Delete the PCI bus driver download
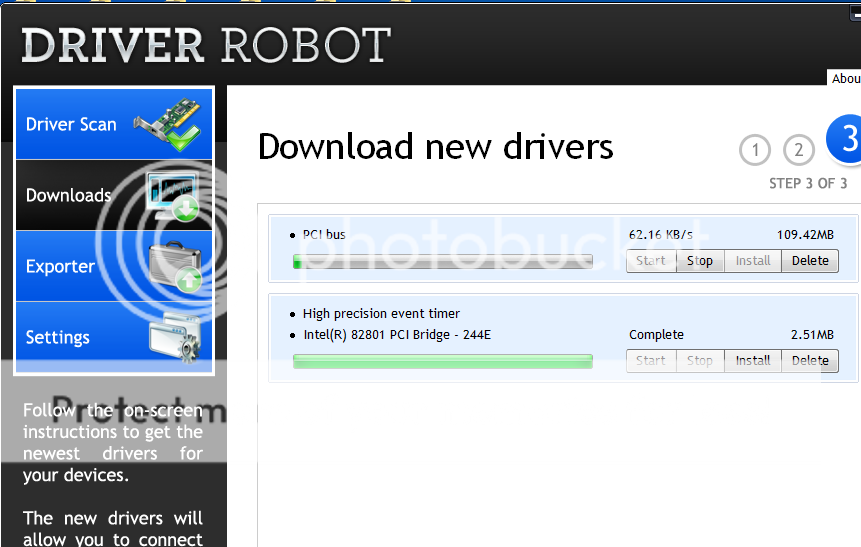The image size is (861, 547). [810, 261]
